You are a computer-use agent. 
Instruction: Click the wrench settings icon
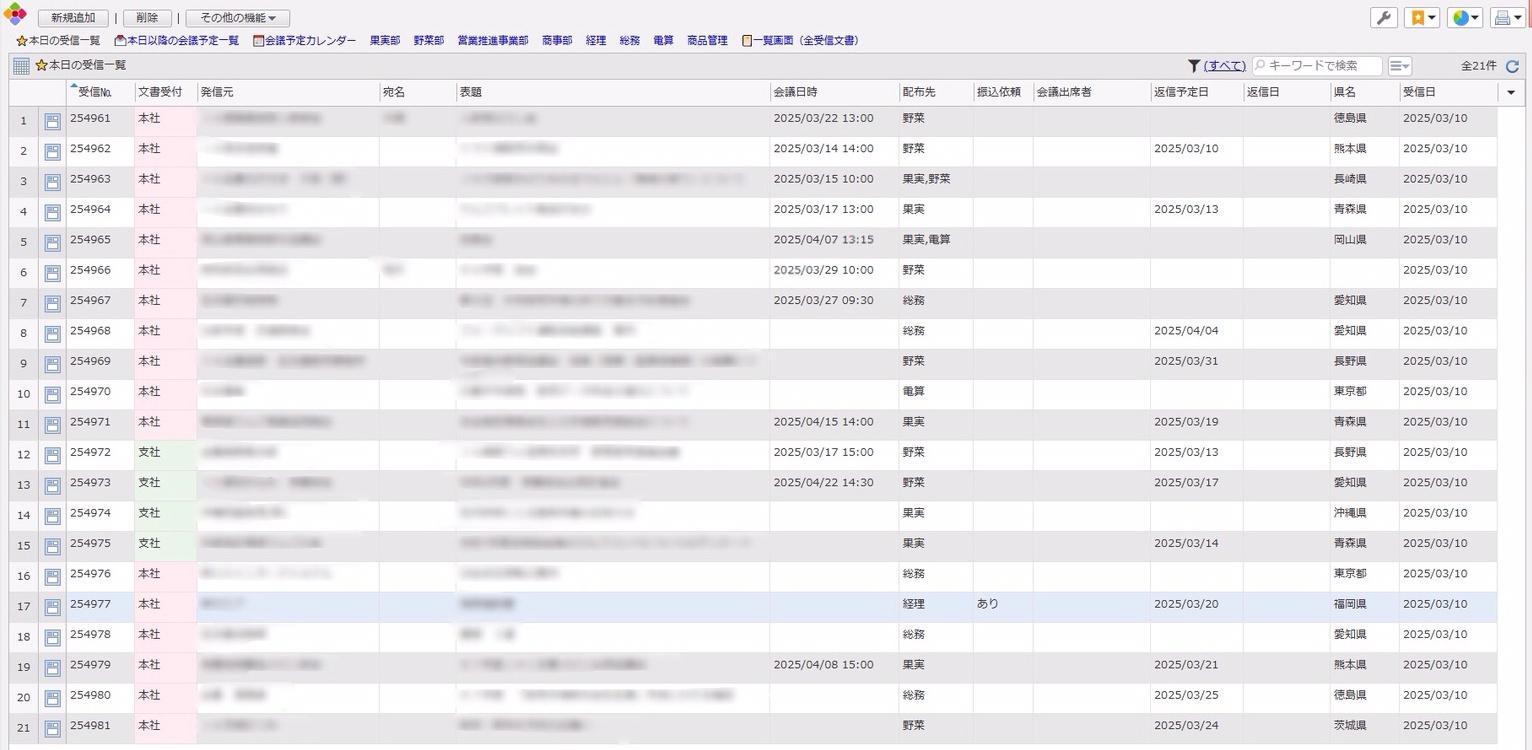(1384, 18)
